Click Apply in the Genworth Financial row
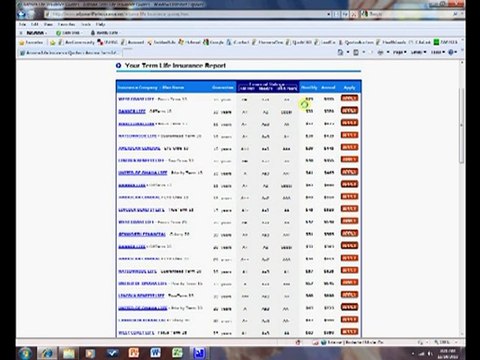The width and height of the screenshot is (480, 360). 349,233
